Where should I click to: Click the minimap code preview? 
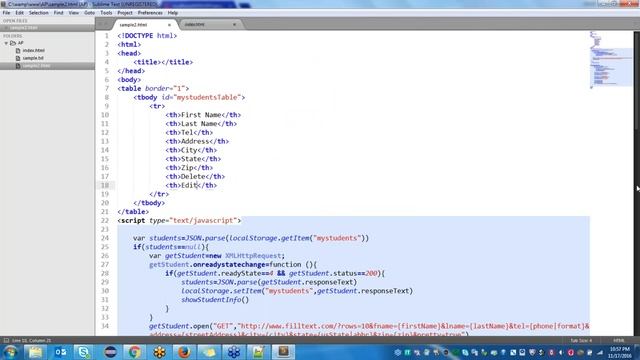[610, 59]
